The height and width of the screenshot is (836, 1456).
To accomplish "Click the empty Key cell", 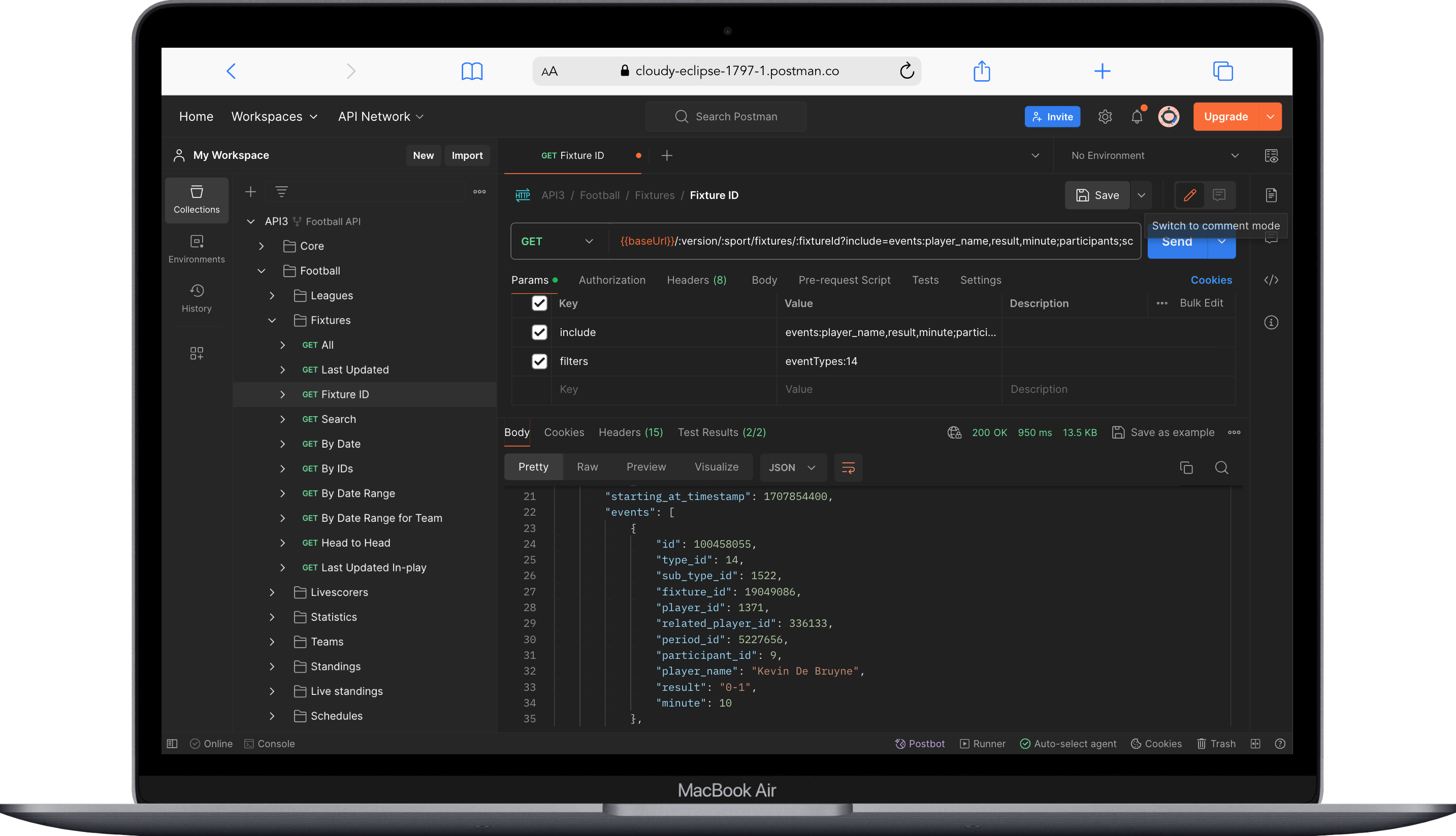I will [x=665, y=389].
